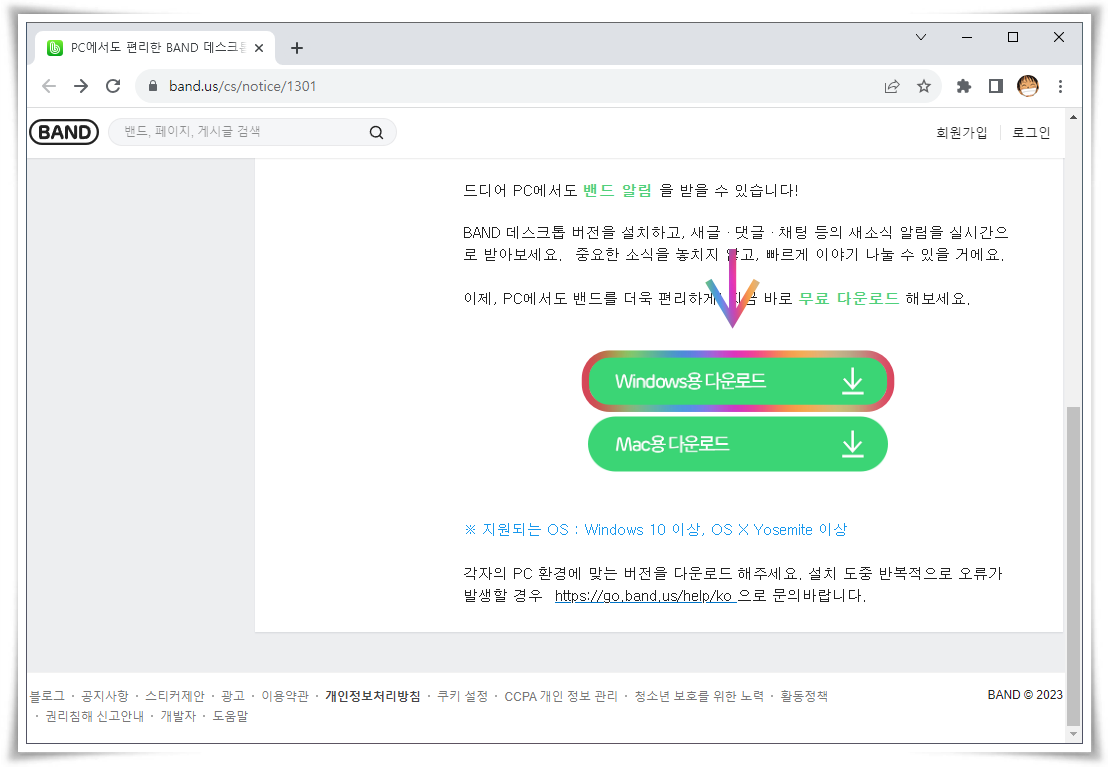Click Windows용 다운로드 button
This screenshot has height=767, width=1108.
tap(738, 381)
